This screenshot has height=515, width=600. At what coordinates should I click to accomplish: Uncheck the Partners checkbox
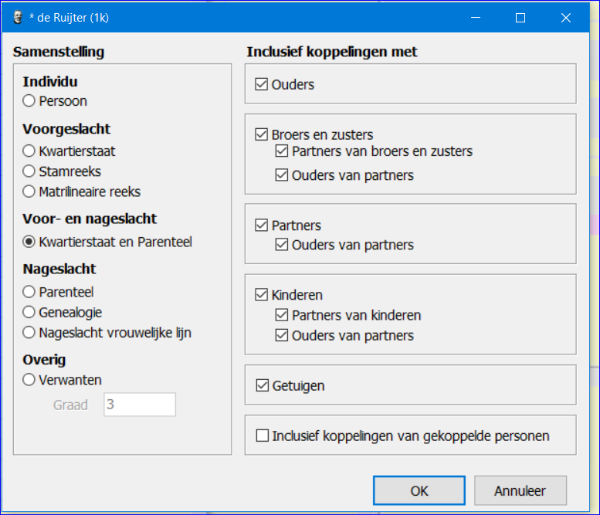[262, 225]
